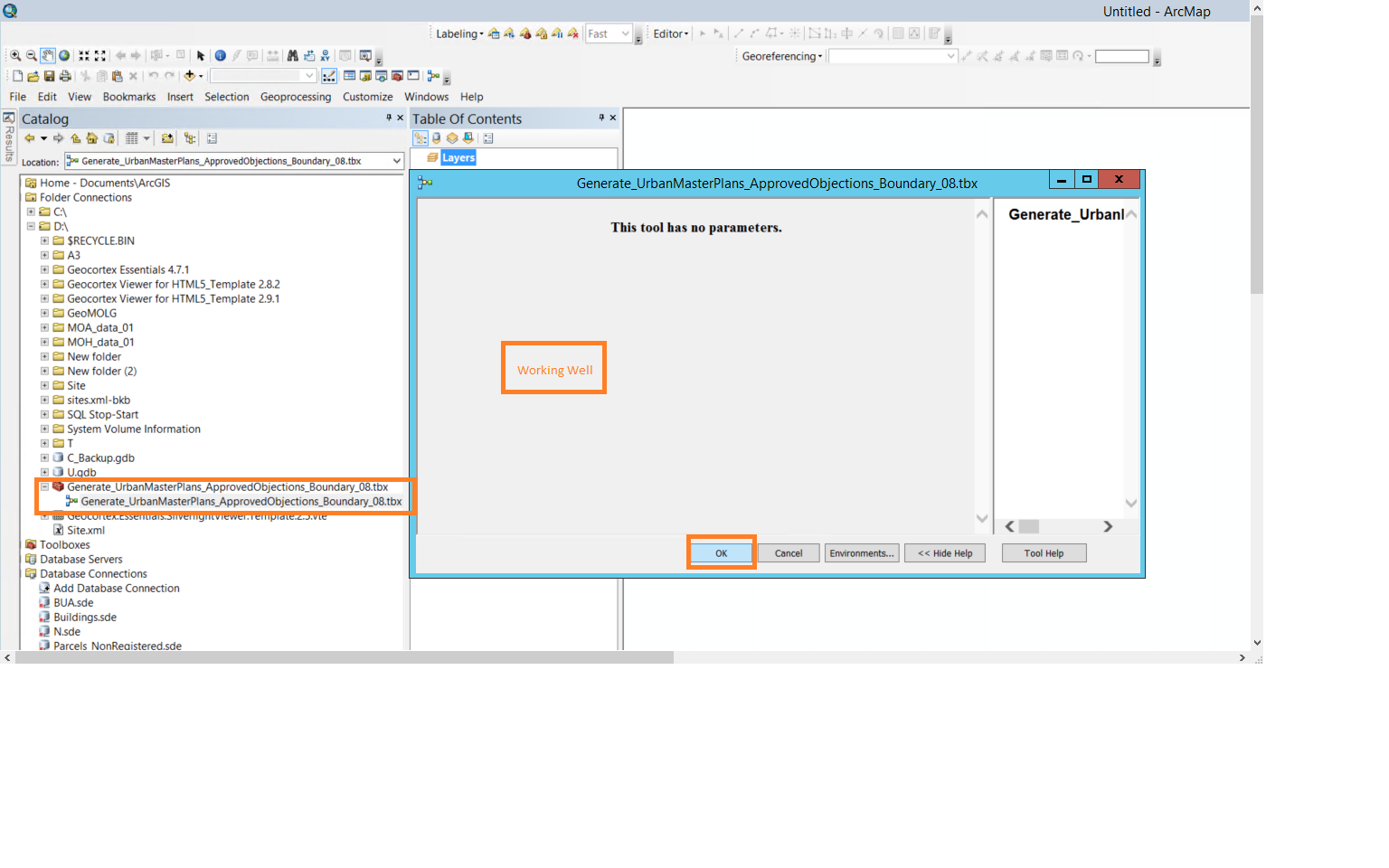The width and height of the screenshot is (1389, 868).
Task: Expand the C:\ drive folder
Action: point(31,212)
